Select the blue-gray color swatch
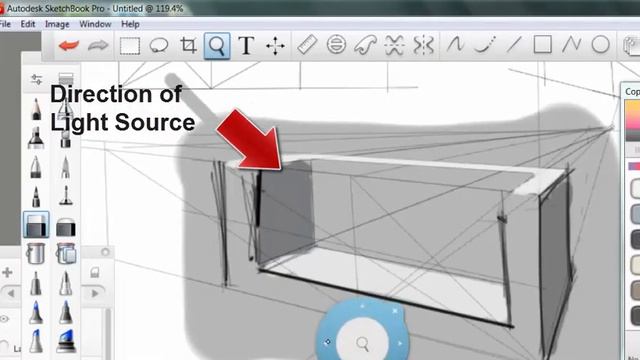640x360 pixels. [636, 214]
